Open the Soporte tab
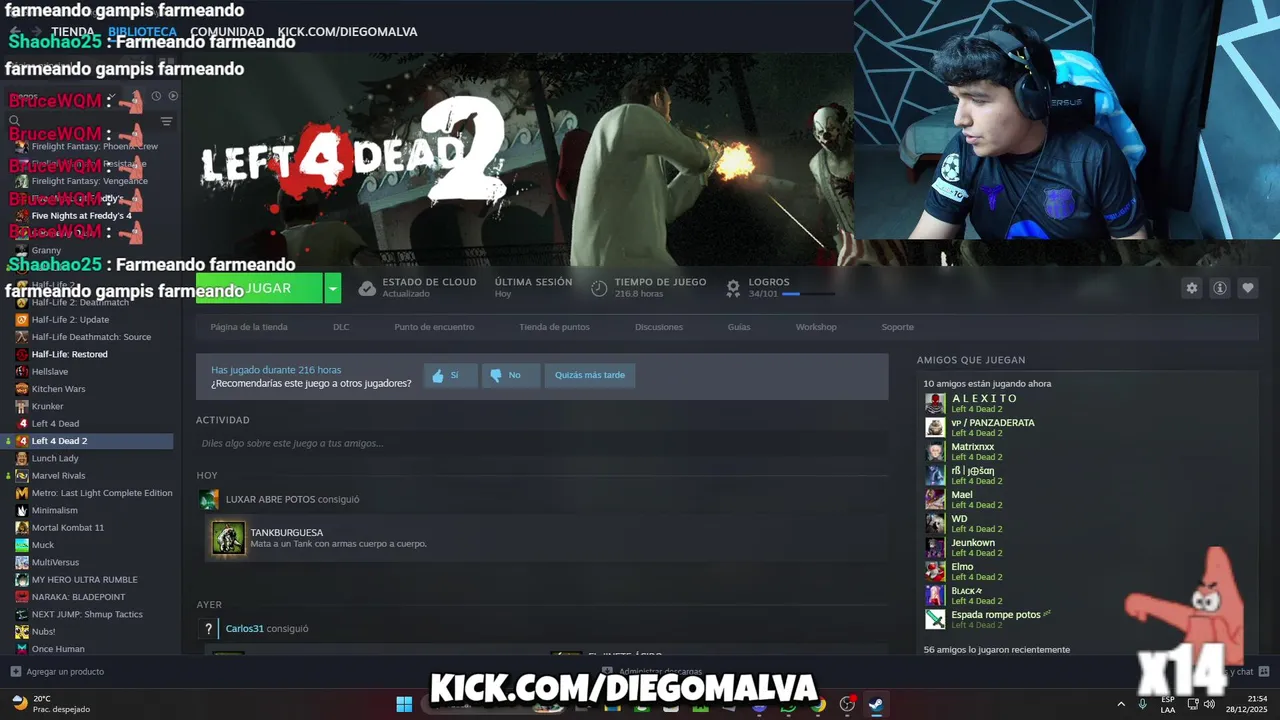The image size is (1280, 720). pyautogui.click(x=897, y=327)
